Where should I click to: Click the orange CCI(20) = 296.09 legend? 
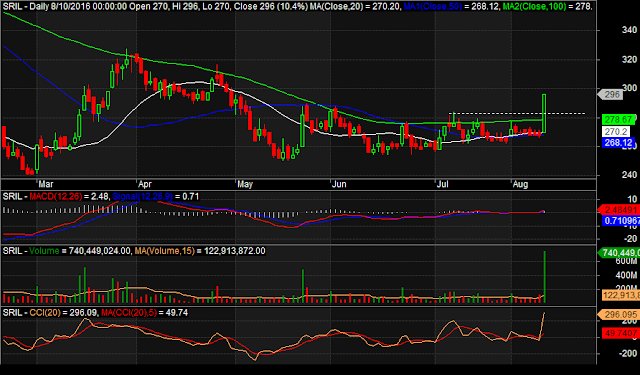click(63, 313)
